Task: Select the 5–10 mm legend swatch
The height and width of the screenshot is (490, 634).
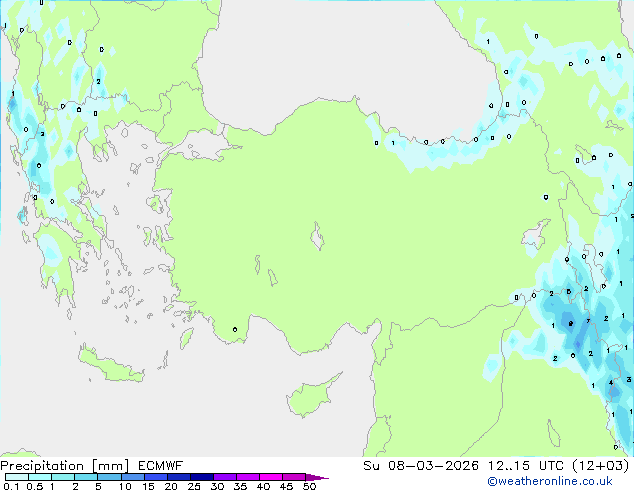Action: 109,477
